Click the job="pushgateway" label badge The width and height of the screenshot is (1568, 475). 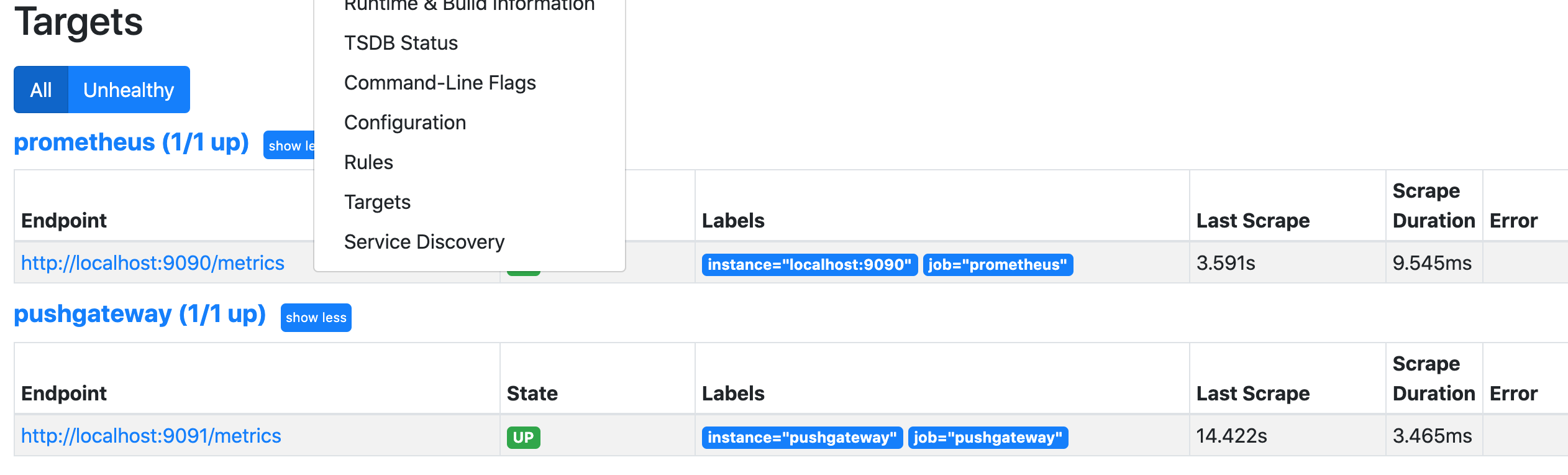tap(987, 437)
